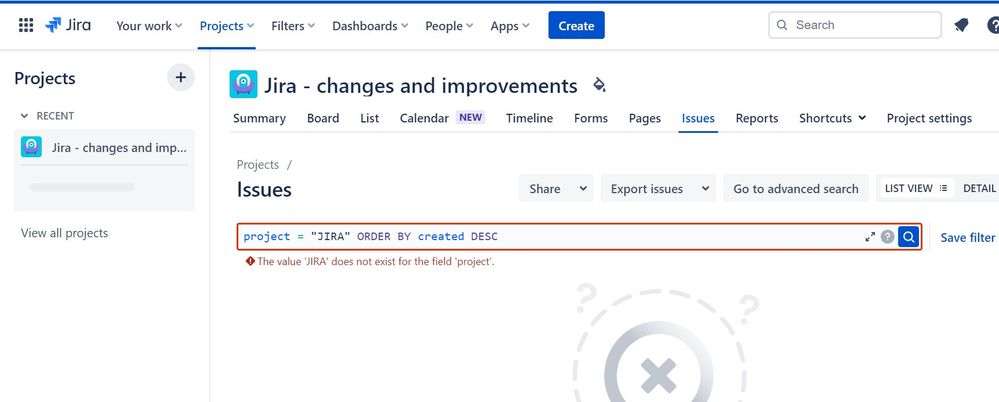
Task: Click the red error icon below query
Action: [x=250, y=261]
